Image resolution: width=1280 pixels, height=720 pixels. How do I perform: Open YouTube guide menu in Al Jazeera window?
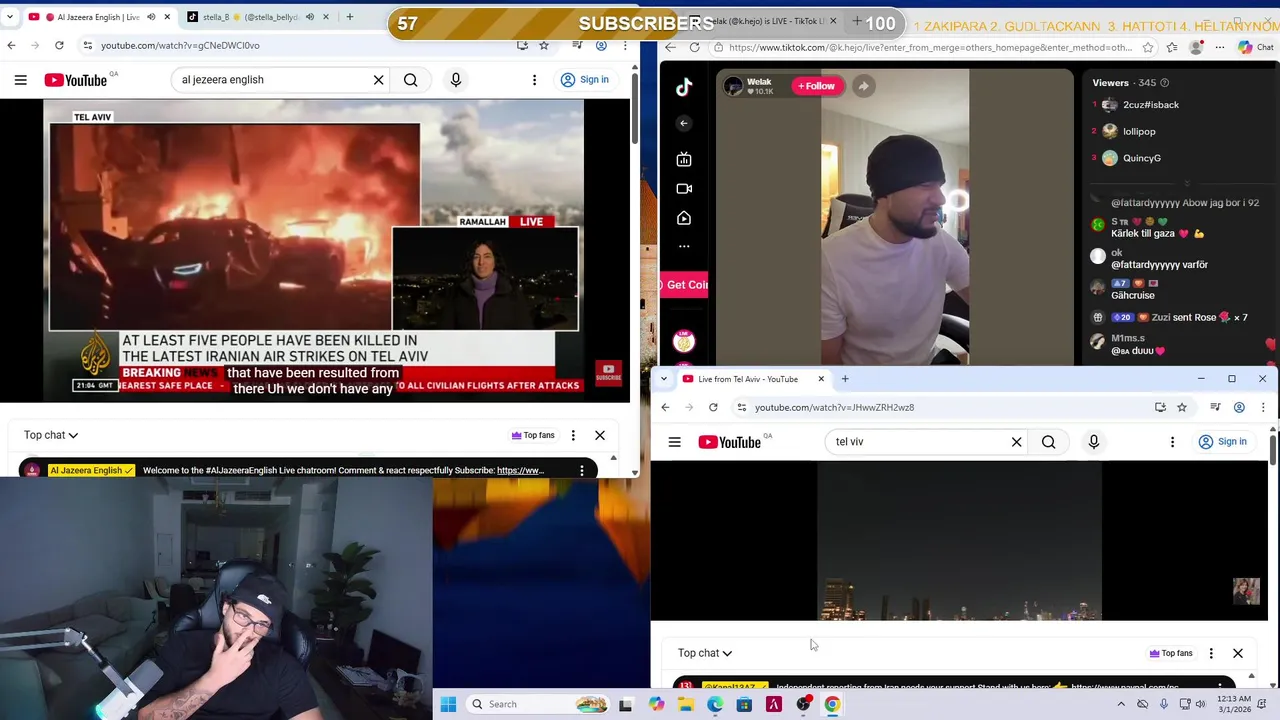(20, 80)
